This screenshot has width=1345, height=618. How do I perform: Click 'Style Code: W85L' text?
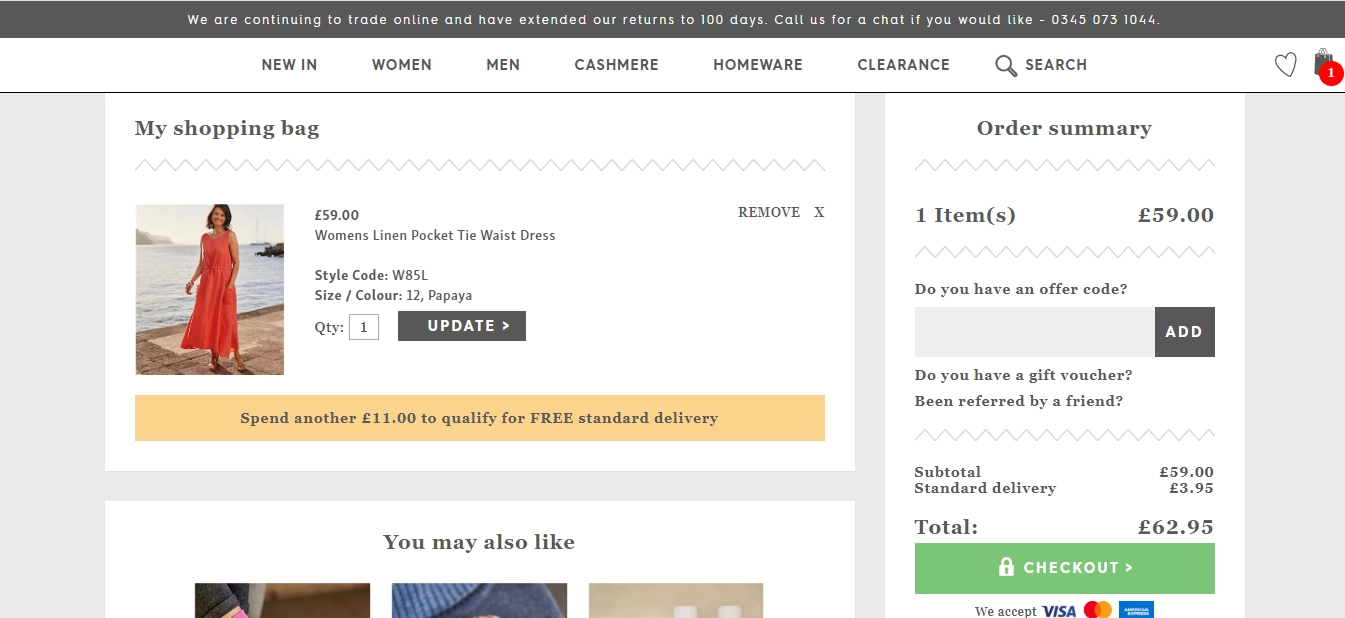(x=372, y=275)
